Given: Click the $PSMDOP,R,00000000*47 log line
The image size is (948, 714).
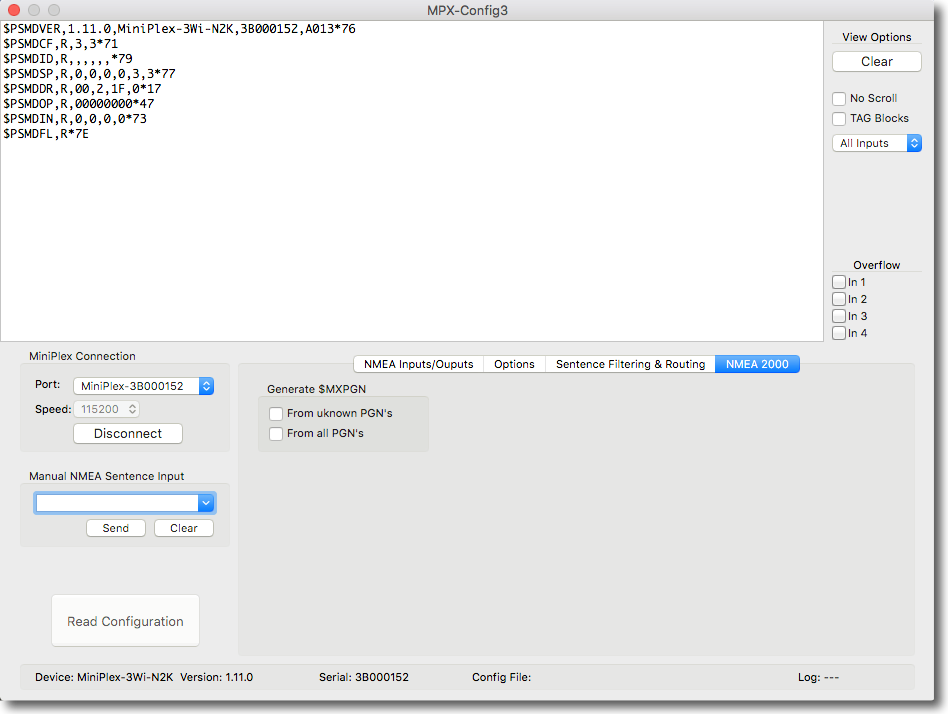Looking at the screenshot, I should click(x=79, y=104).
